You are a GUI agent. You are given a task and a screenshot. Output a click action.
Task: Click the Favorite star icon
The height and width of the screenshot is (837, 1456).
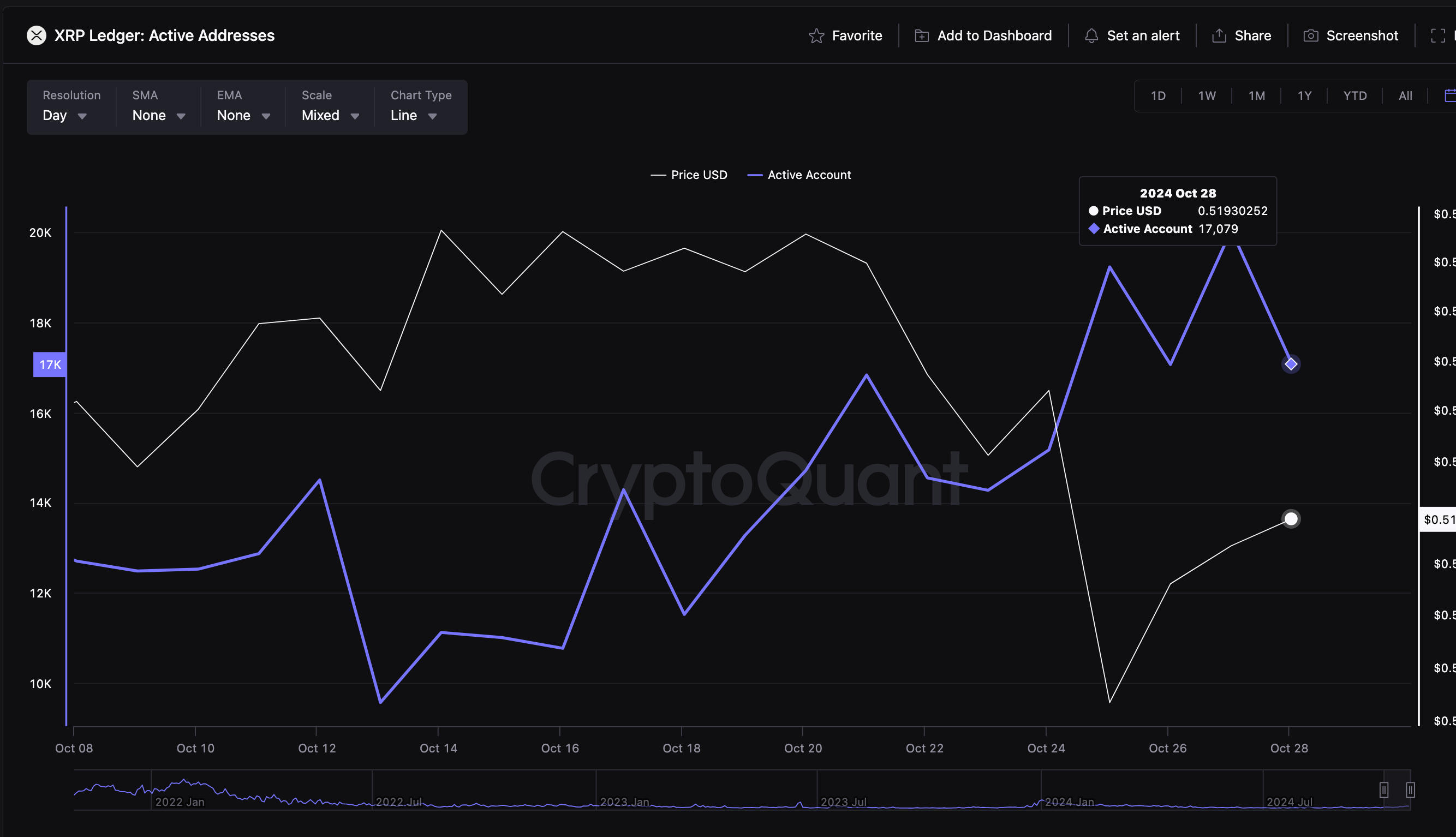[816, 35]
